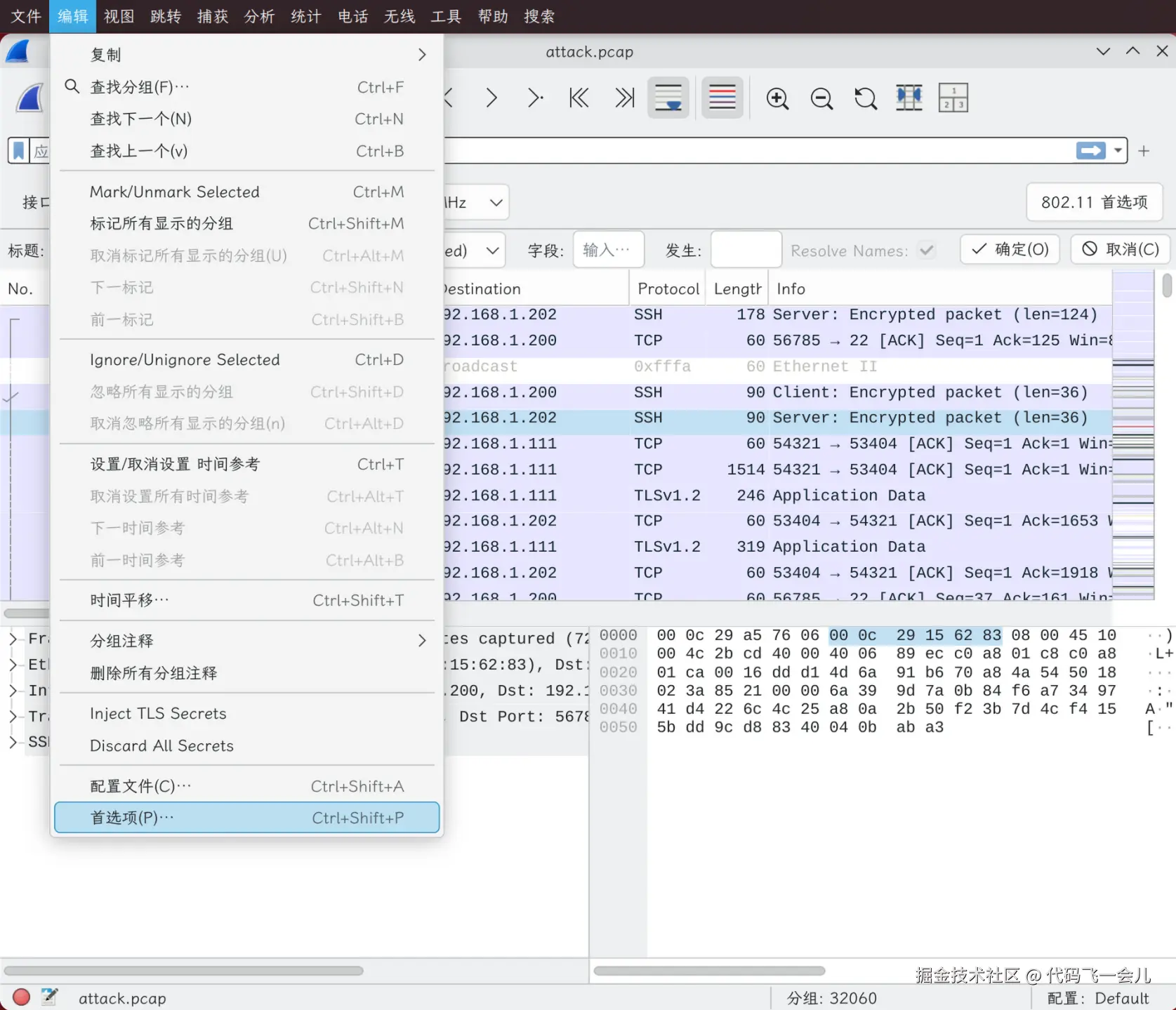This screenshot has width=1176, height=1010.
Task: Select Client: Encrypted packet (len=36) row
Action: (x=777, y=392)
